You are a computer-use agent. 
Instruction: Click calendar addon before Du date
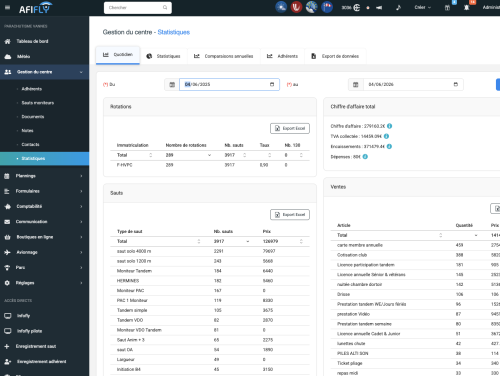(x=172, y=85)
